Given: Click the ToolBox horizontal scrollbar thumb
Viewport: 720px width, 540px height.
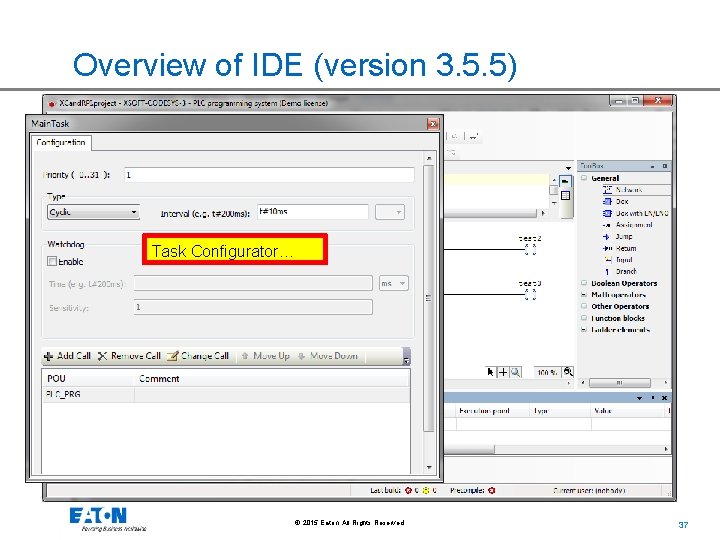Looking at the screenshot, I should [619, 383].
